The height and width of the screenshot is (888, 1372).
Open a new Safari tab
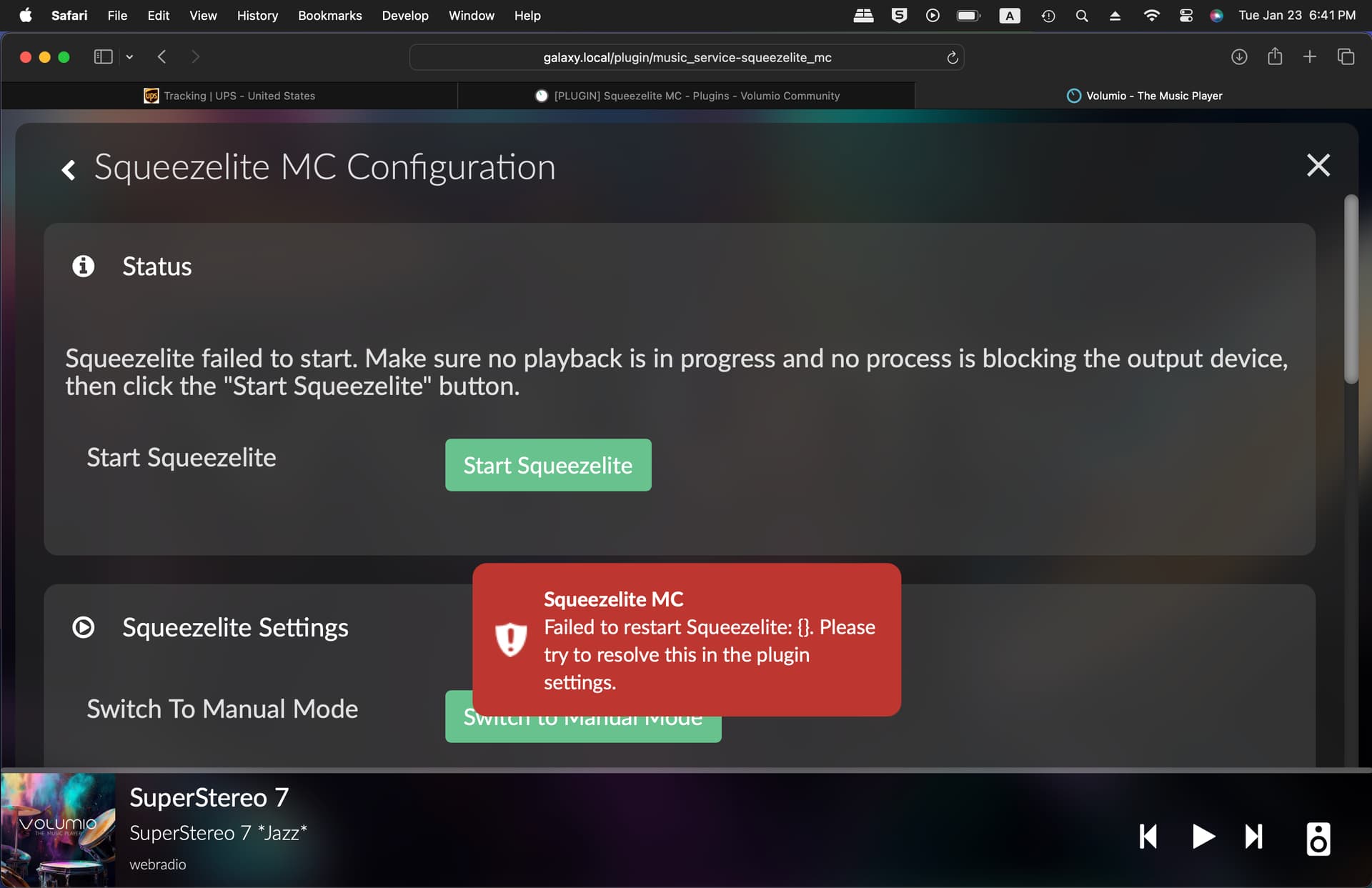[1309, 56]
